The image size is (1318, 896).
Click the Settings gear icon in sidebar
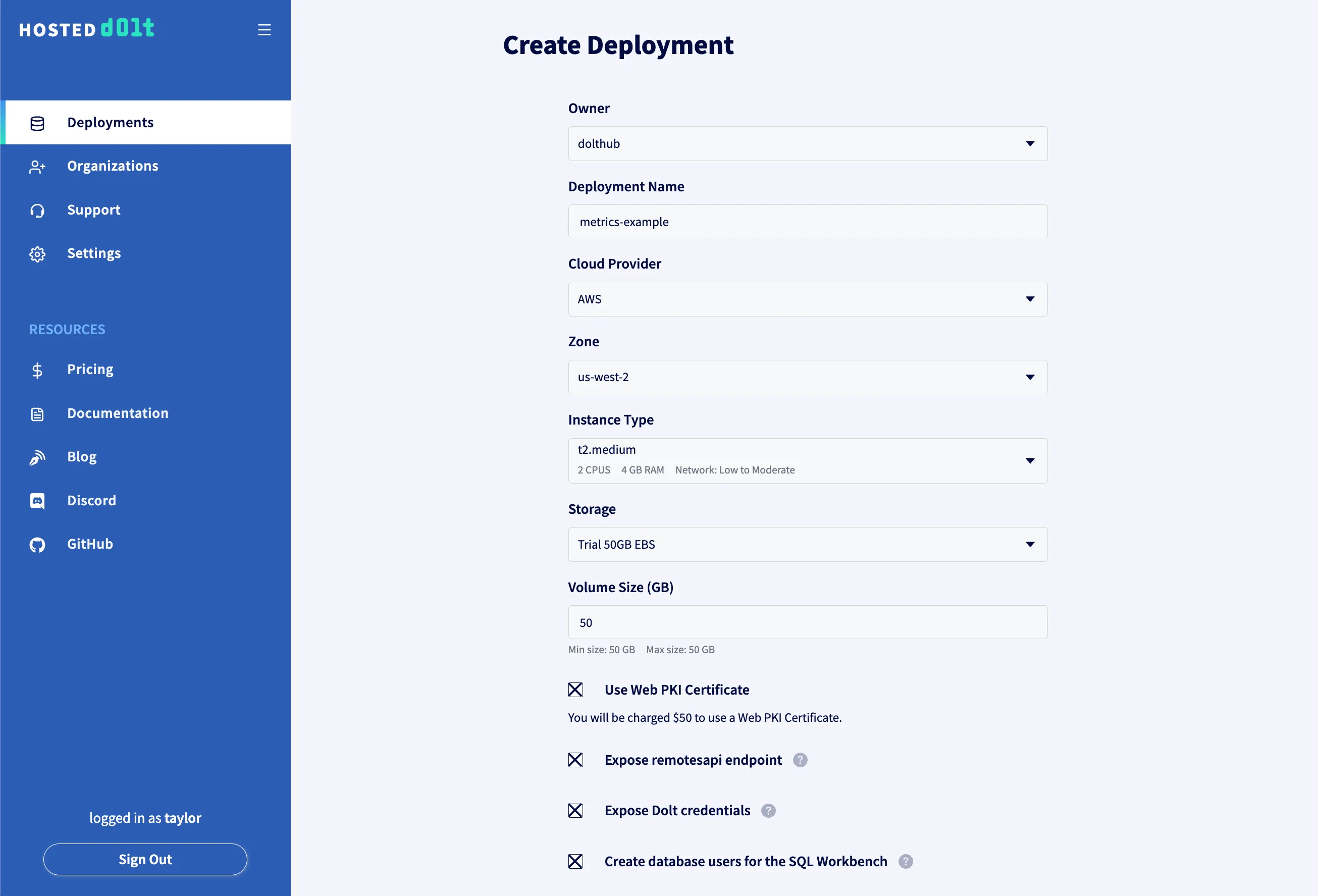(37, 253)
